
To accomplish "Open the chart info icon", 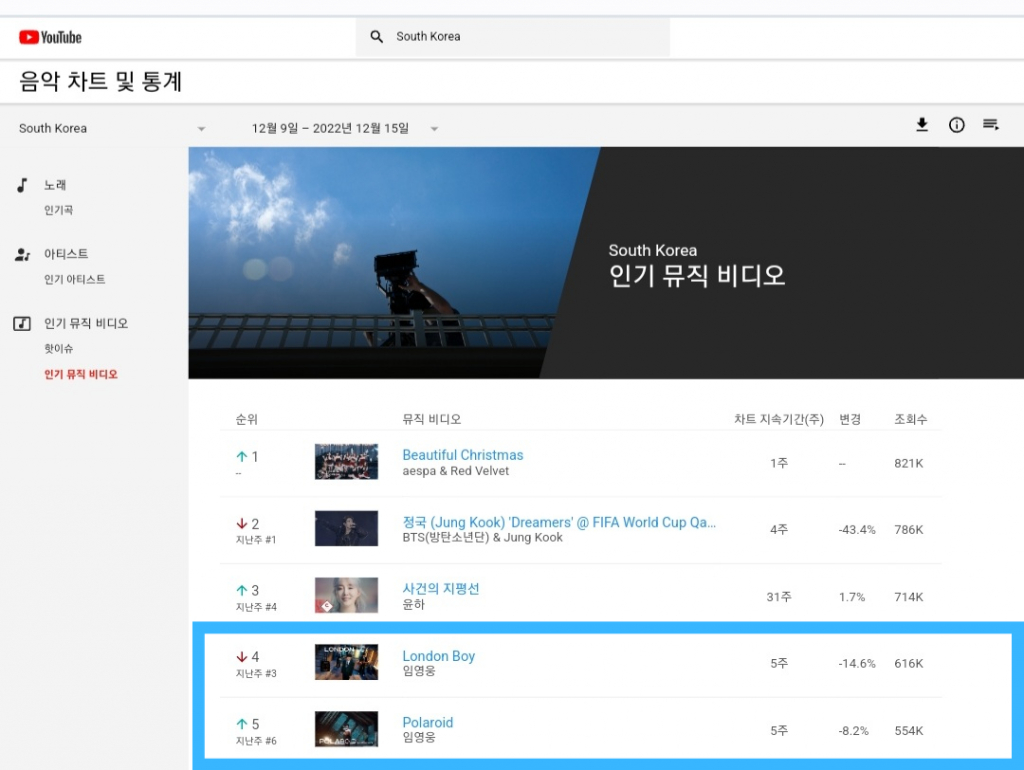I will pos(957,125).
